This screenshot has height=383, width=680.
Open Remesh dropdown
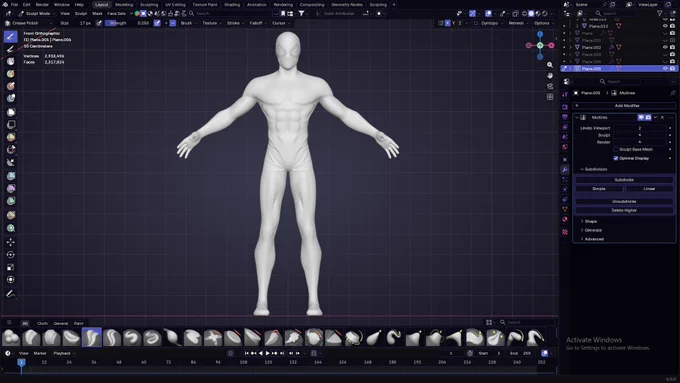(517, 23)
